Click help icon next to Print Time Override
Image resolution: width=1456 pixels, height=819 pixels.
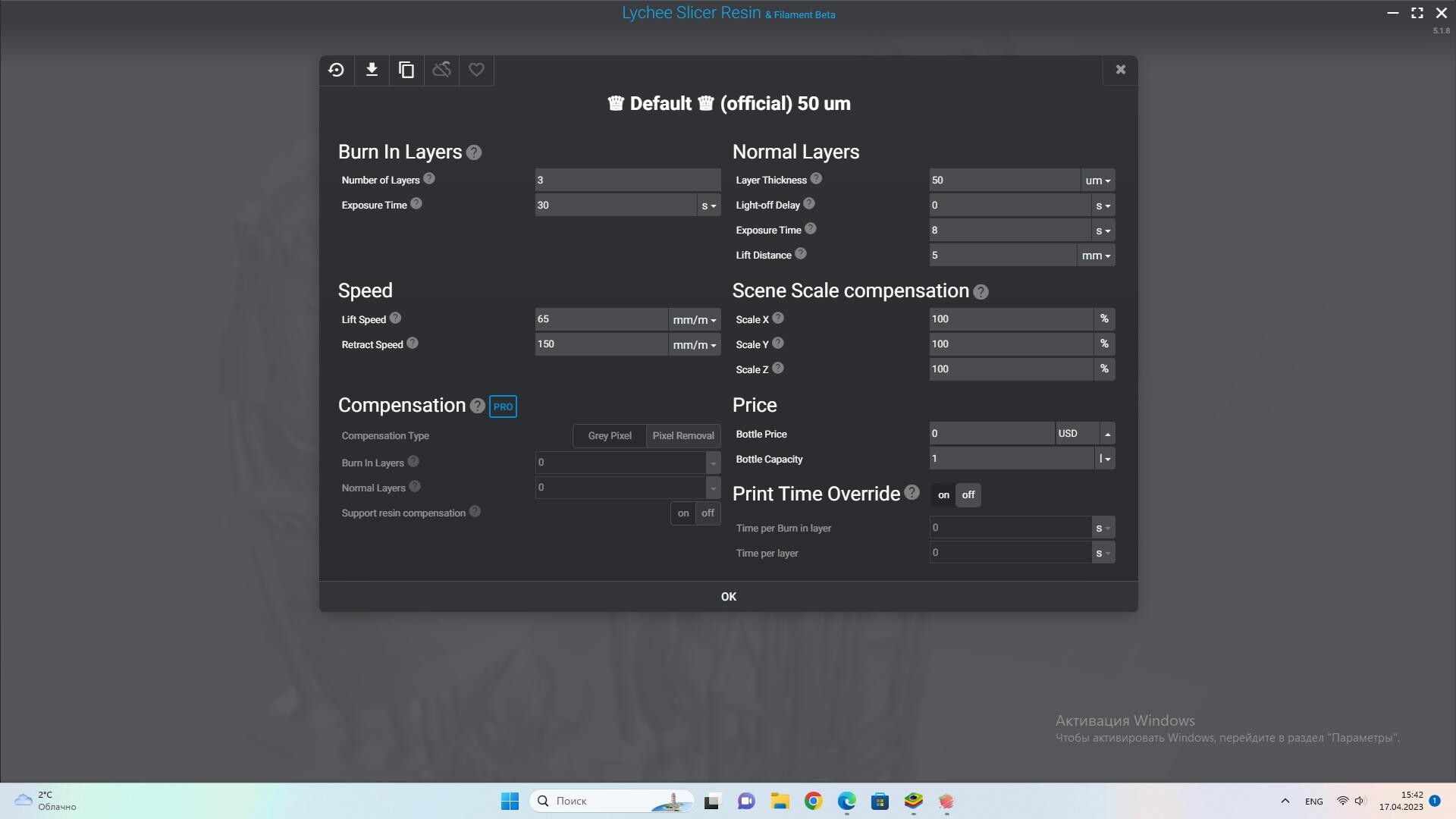tap(912, 493)
